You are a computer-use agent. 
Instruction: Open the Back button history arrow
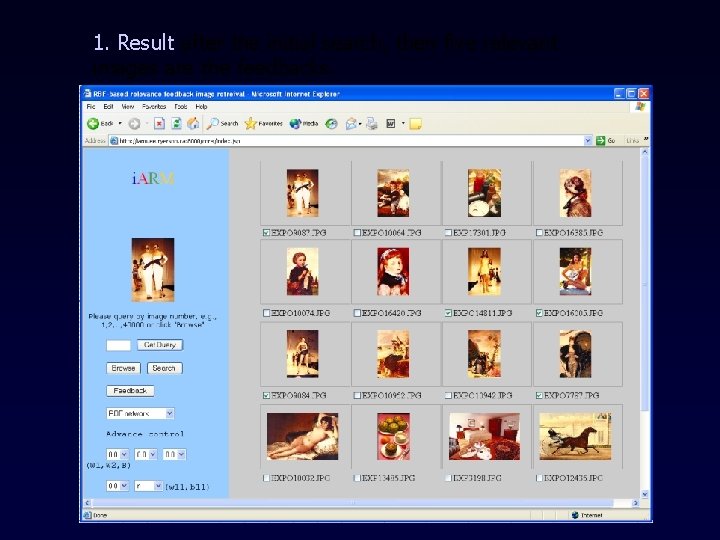tap(120, 124)
